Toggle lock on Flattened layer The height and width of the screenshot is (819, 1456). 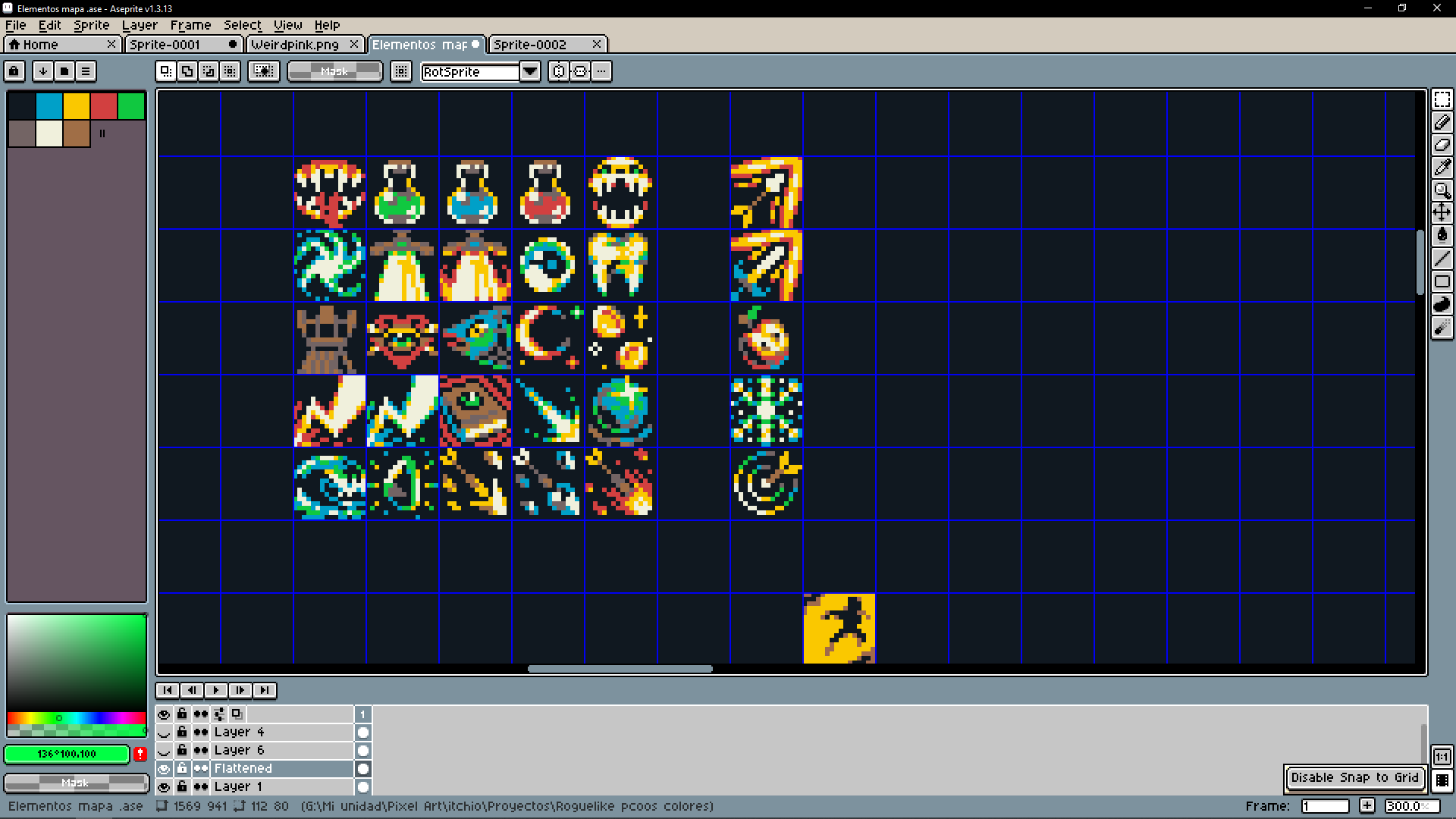pyautogui.click(x=182, y=768)
